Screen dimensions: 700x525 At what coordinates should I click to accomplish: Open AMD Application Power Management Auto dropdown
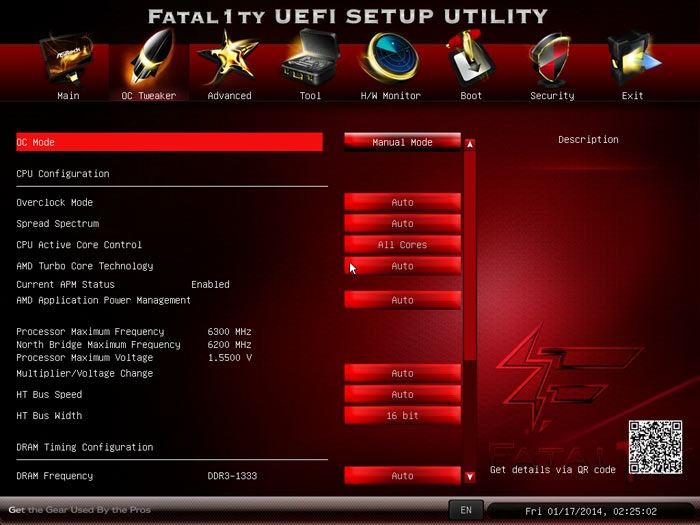402,300
